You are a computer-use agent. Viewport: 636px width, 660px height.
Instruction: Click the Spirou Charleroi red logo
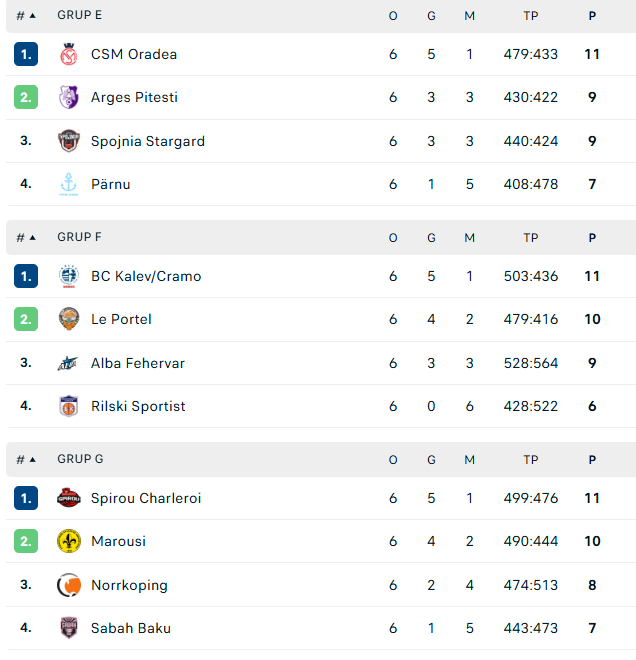(69, 498)
